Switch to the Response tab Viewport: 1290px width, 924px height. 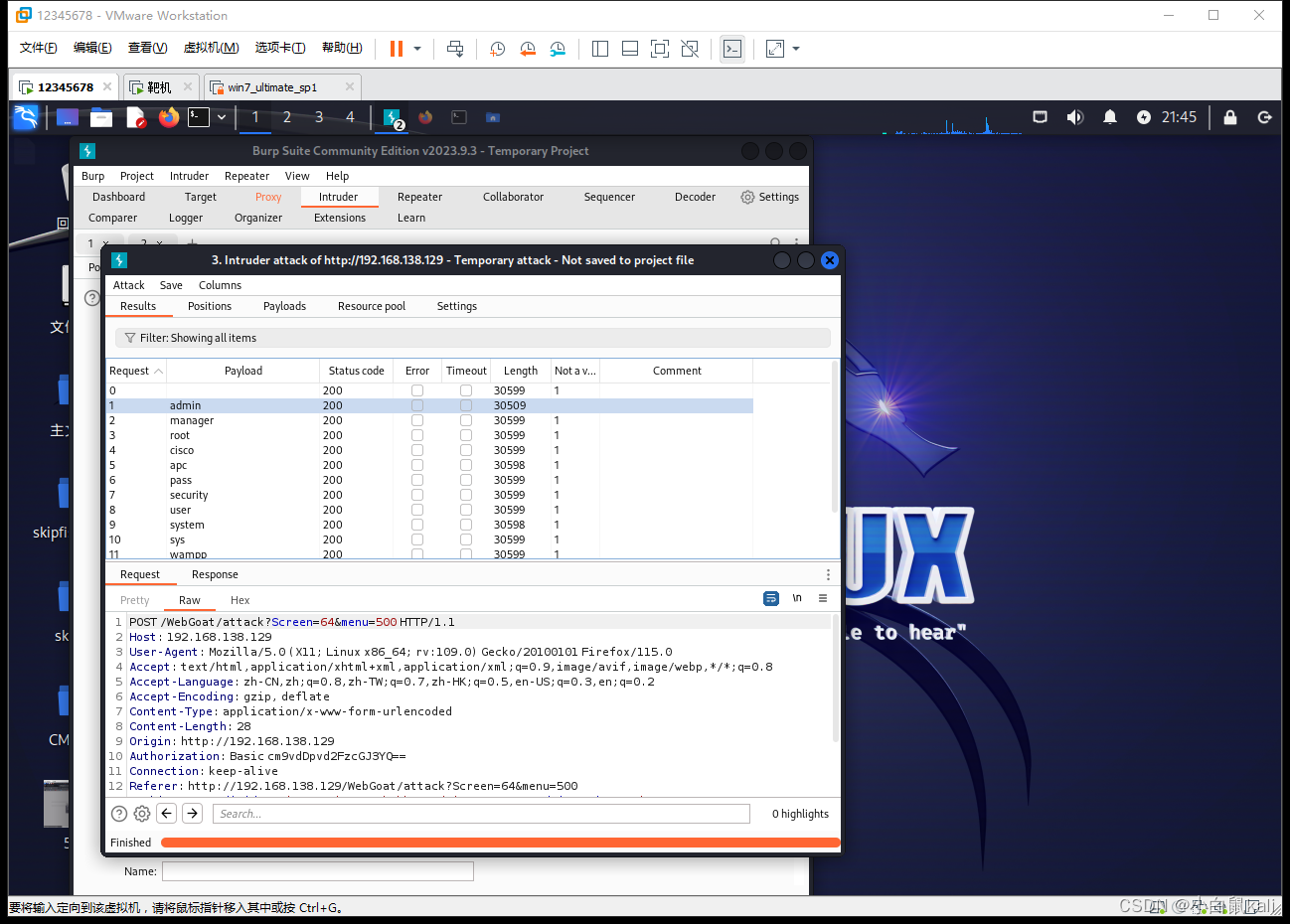coord(215,574)
